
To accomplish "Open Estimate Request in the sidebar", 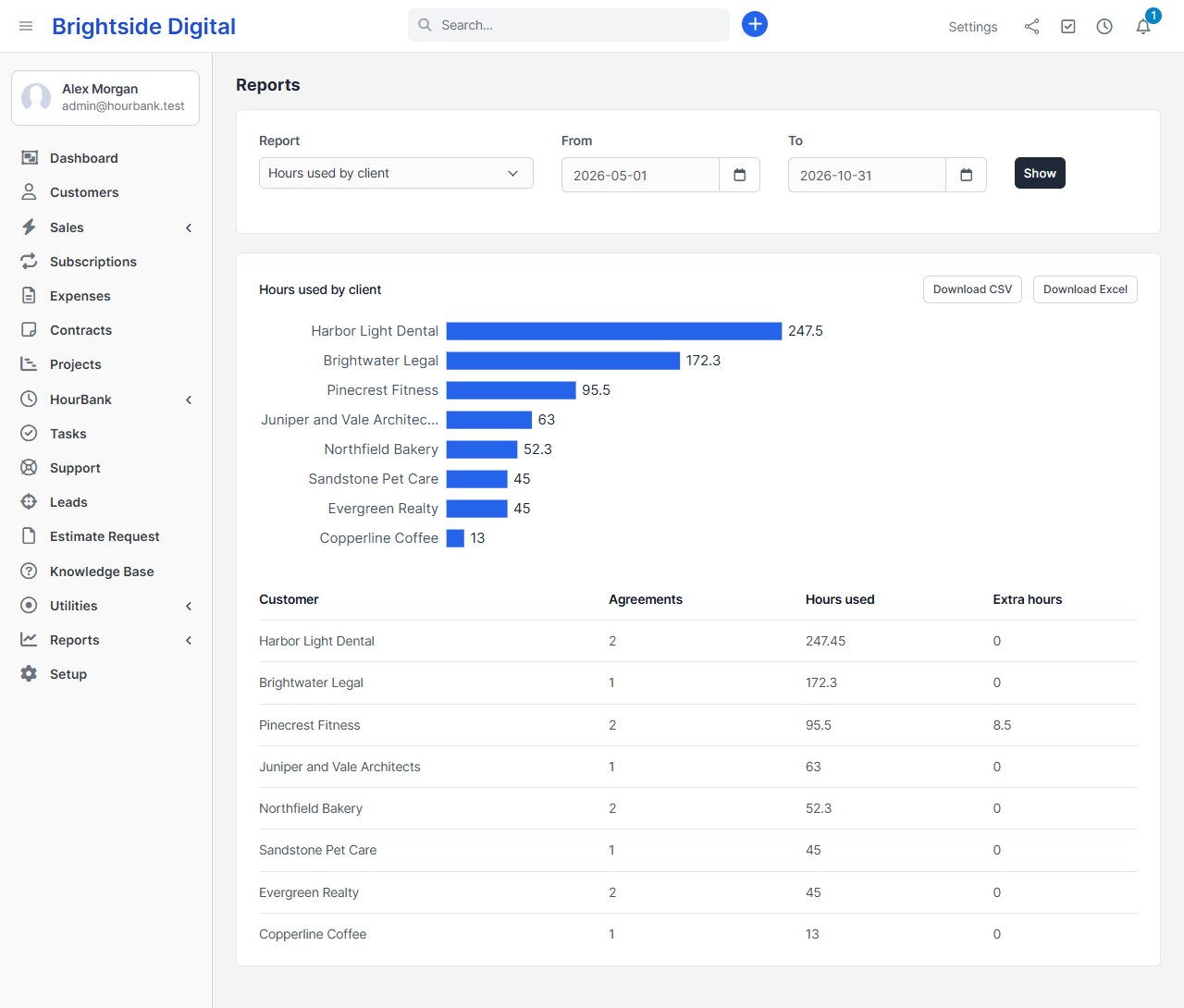I will point(106,536).
